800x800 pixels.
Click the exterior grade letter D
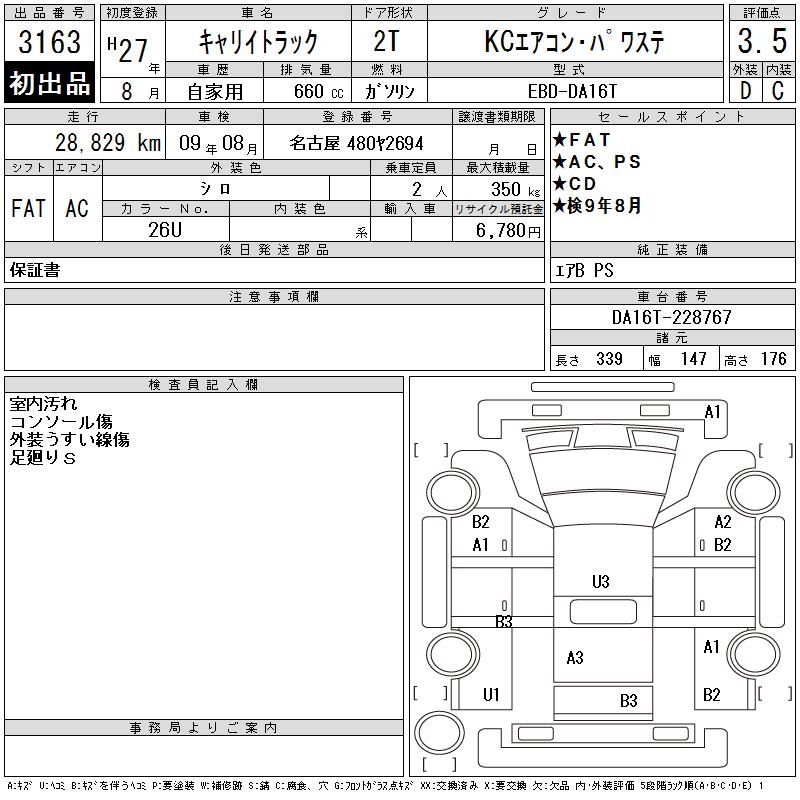tap(744, 90)
